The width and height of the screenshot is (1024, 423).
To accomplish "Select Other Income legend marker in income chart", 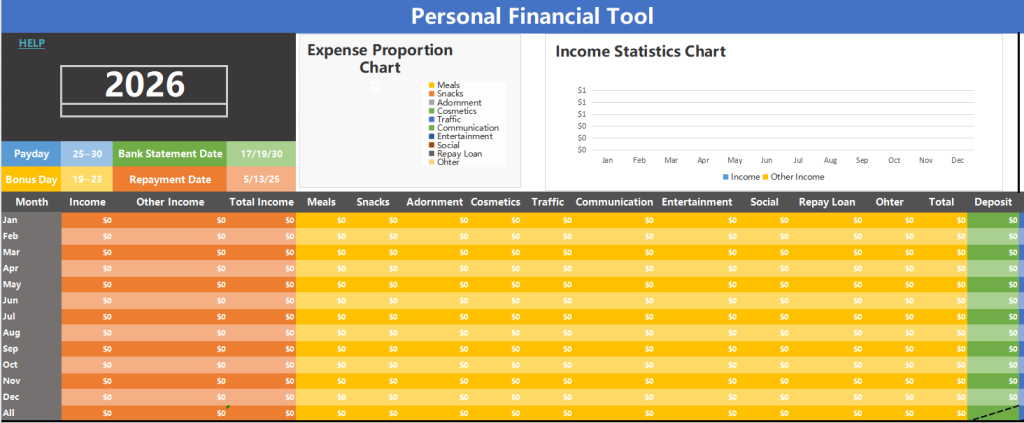I will [767, 177].
